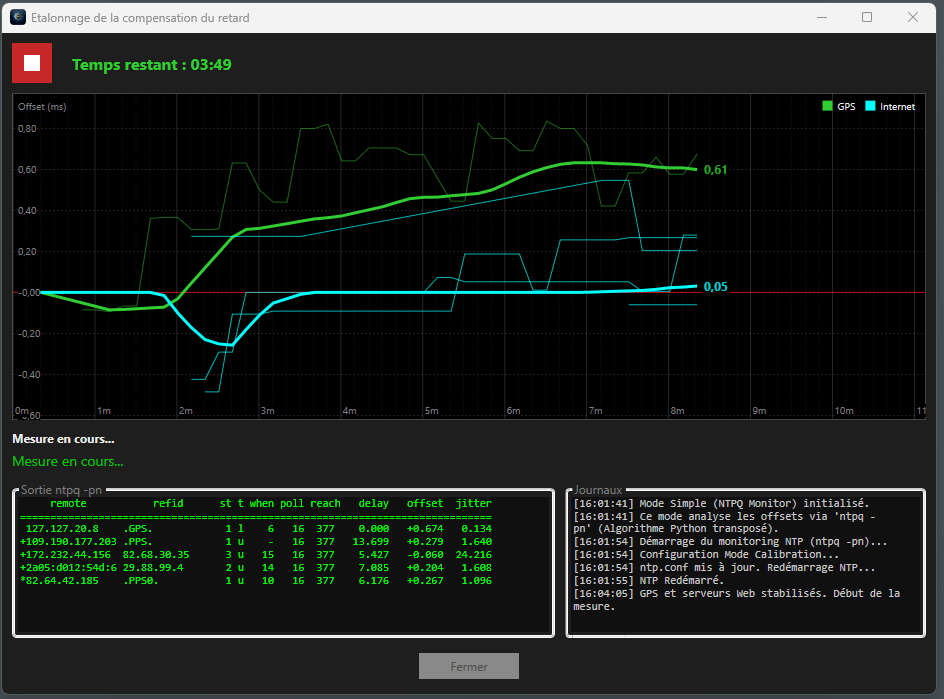Select the 127.127.20.8 GPS row

[256, 529]
